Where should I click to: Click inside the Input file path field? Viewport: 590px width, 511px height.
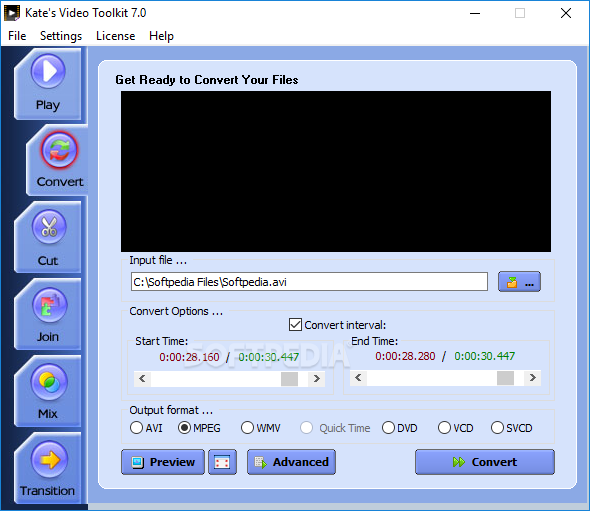pos(309,282)
